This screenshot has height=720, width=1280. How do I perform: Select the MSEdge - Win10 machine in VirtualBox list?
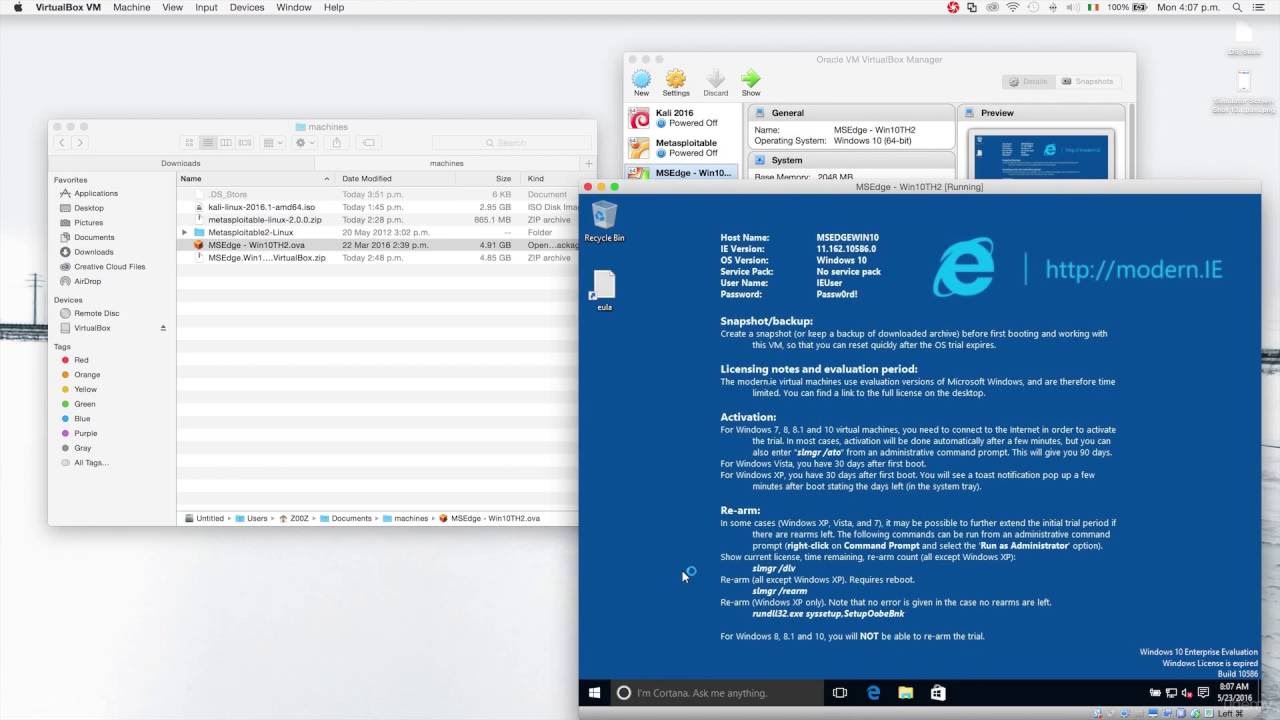point(682,172)
